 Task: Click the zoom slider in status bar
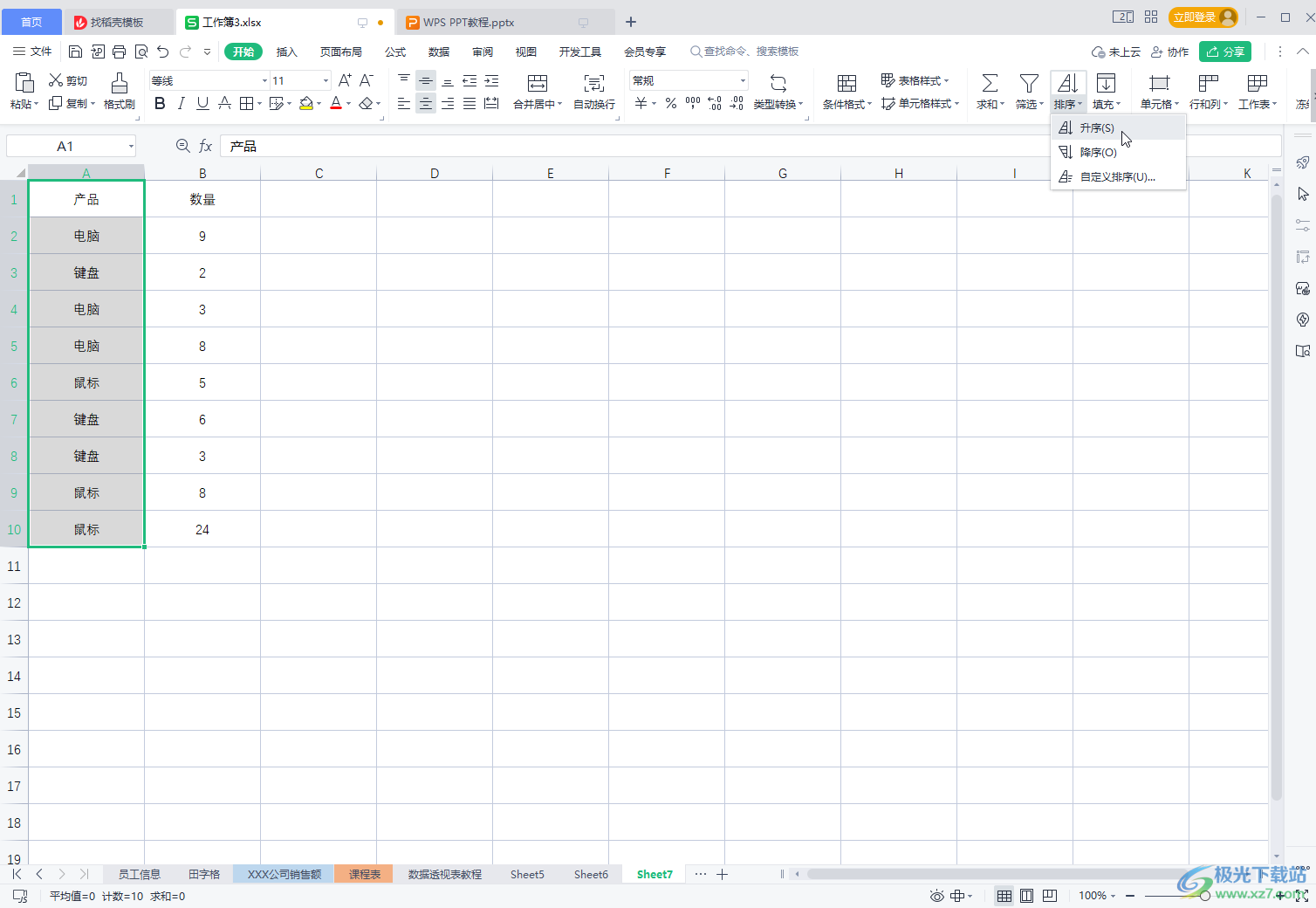[1205, 896]
